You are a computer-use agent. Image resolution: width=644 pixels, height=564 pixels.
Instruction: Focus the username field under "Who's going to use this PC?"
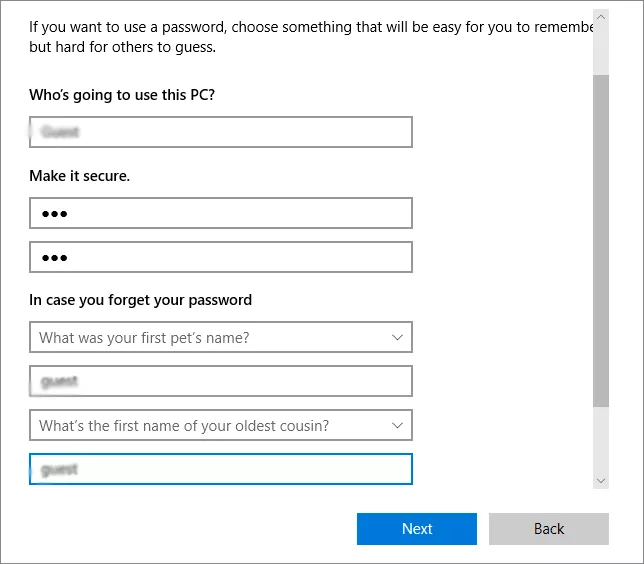pyautogui.click(x=220, y=132)
